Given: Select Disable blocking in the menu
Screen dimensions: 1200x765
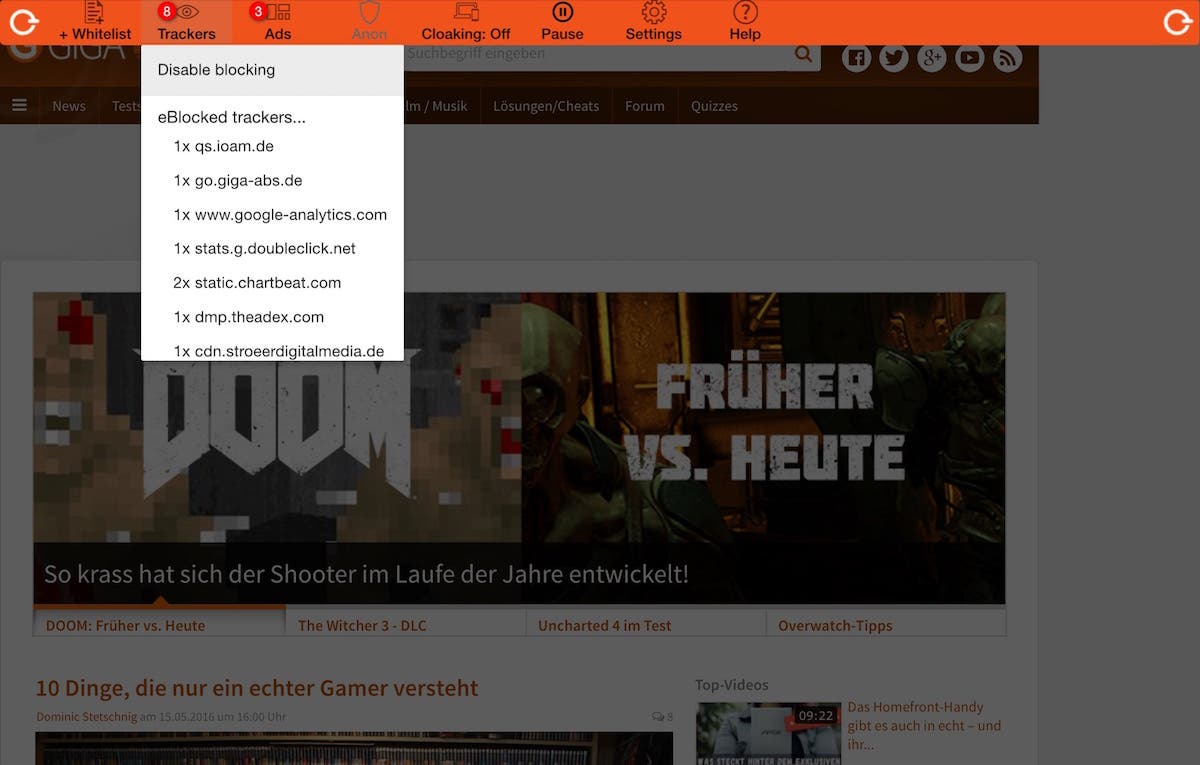Looking at the screenshot, I should [x=216, y=70].
